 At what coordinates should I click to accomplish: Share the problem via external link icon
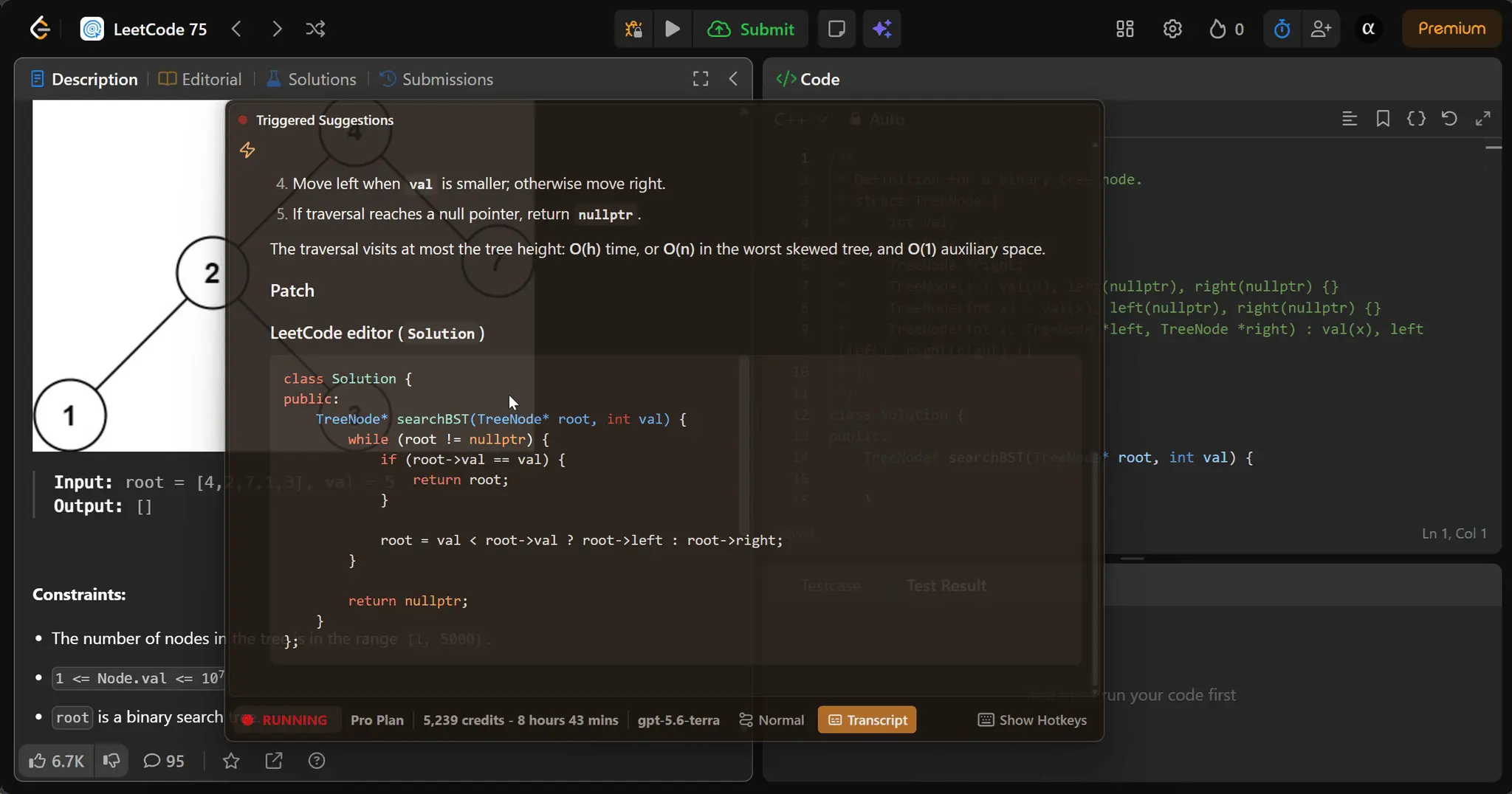tap(274, 761)
